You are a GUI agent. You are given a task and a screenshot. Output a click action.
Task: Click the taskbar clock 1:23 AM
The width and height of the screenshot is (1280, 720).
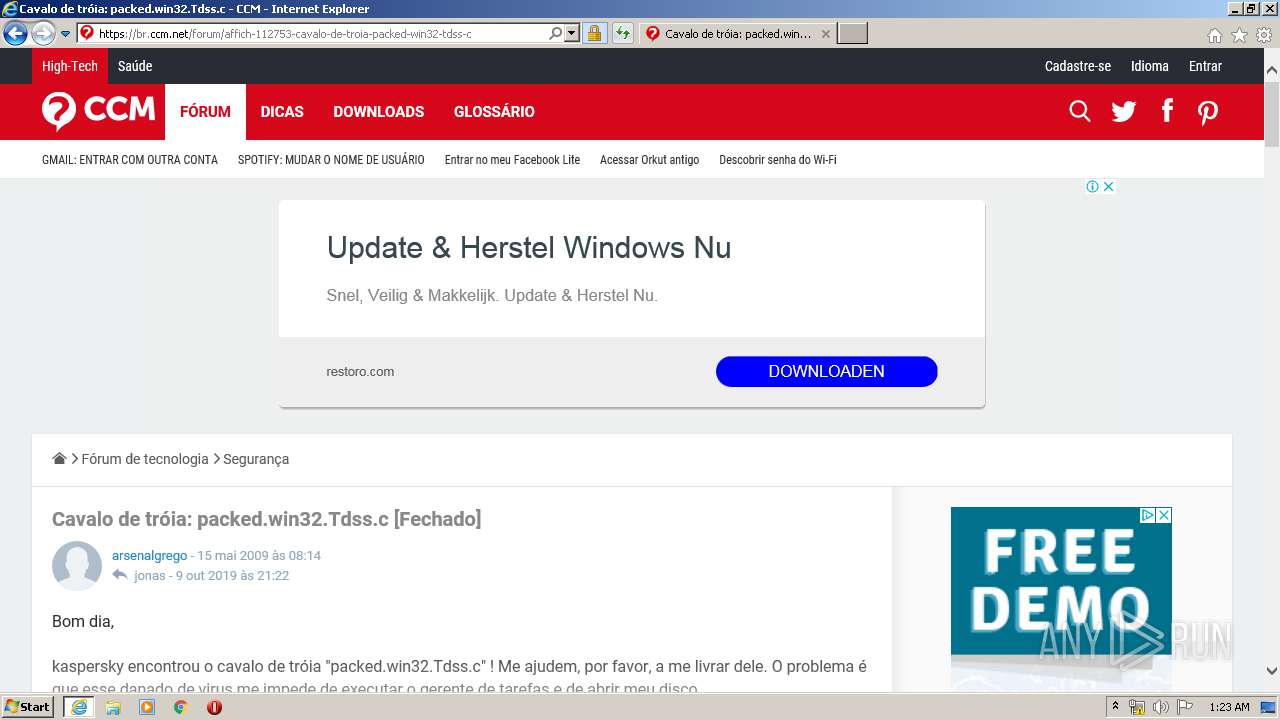[1229, 707]
